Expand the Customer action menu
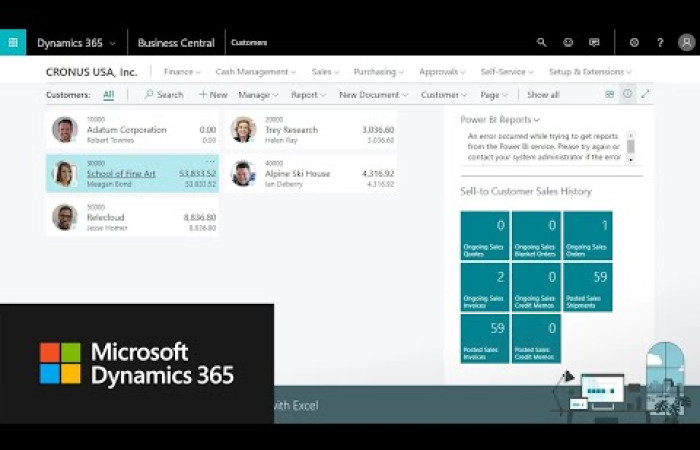 click(x=444, y=95)
